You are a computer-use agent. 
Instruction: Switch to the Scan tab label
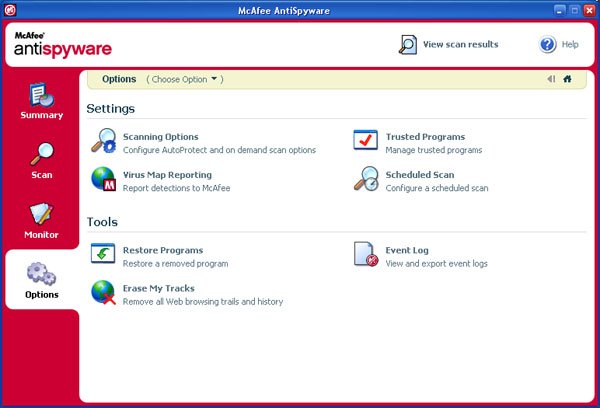42,175
